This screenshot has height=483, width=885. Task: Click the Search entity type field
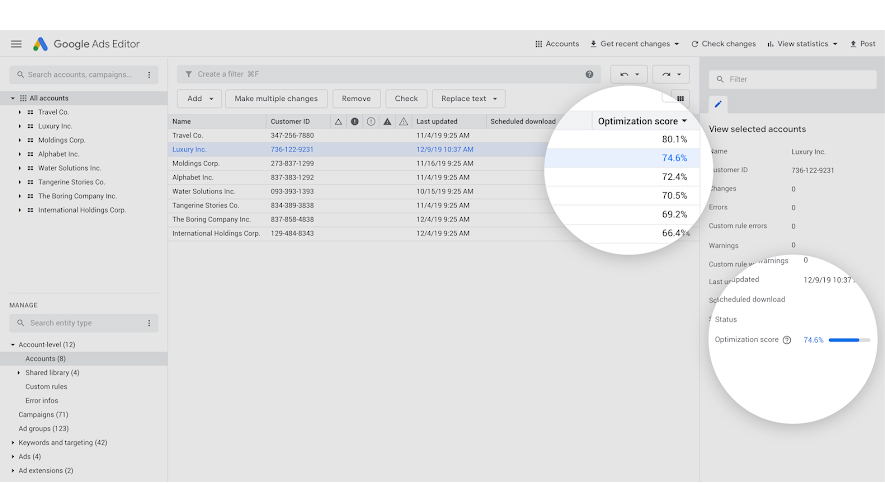point(79,323)
